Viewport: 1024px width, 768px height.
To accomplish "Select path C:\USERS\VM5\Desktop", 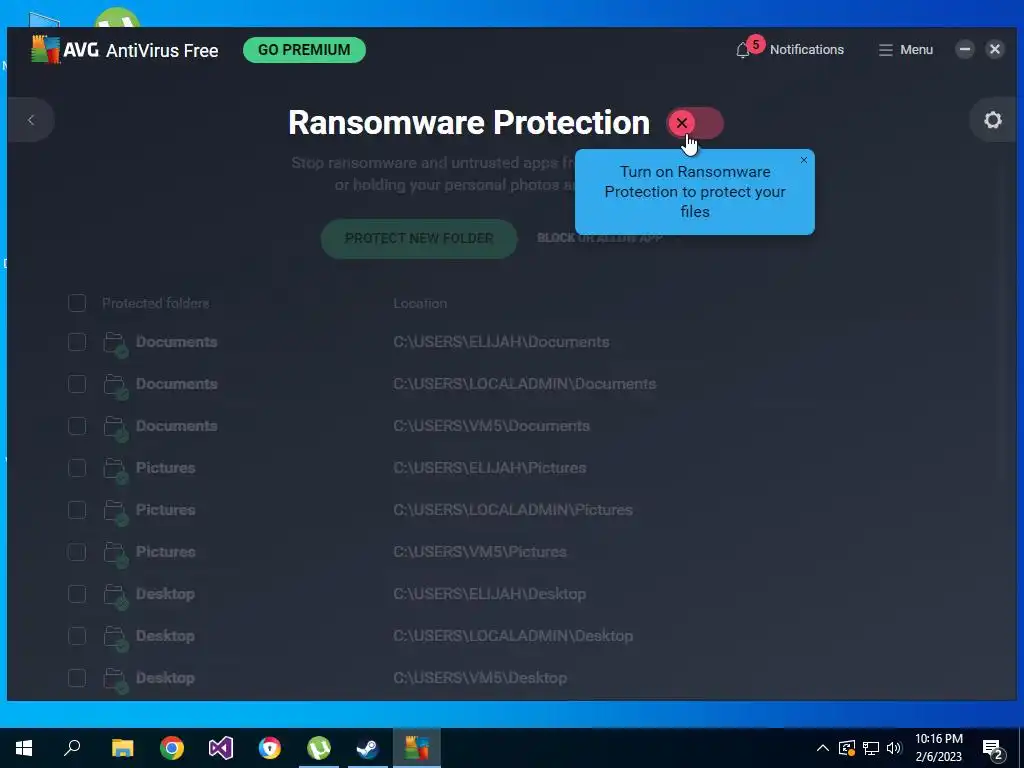I will click(480, 678).
